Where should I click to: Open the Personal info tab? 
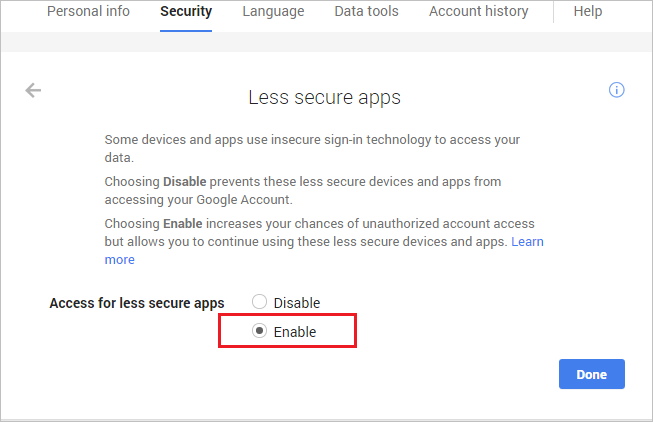point(89,12)
